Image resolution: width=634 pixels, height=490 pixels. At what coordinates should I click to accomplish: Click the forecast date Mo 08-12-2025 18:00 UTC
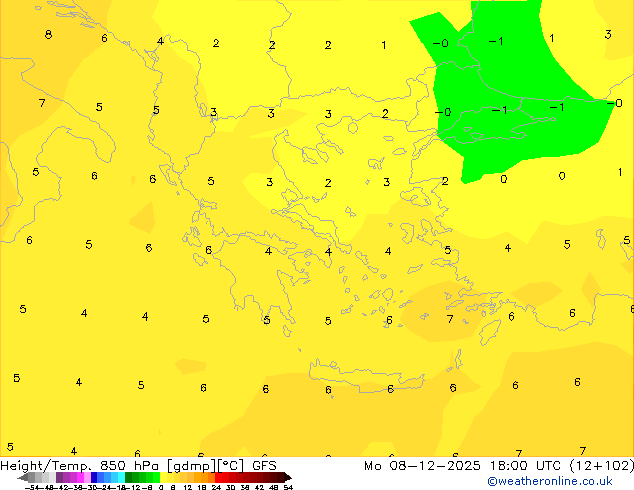(x=464, y=466)
